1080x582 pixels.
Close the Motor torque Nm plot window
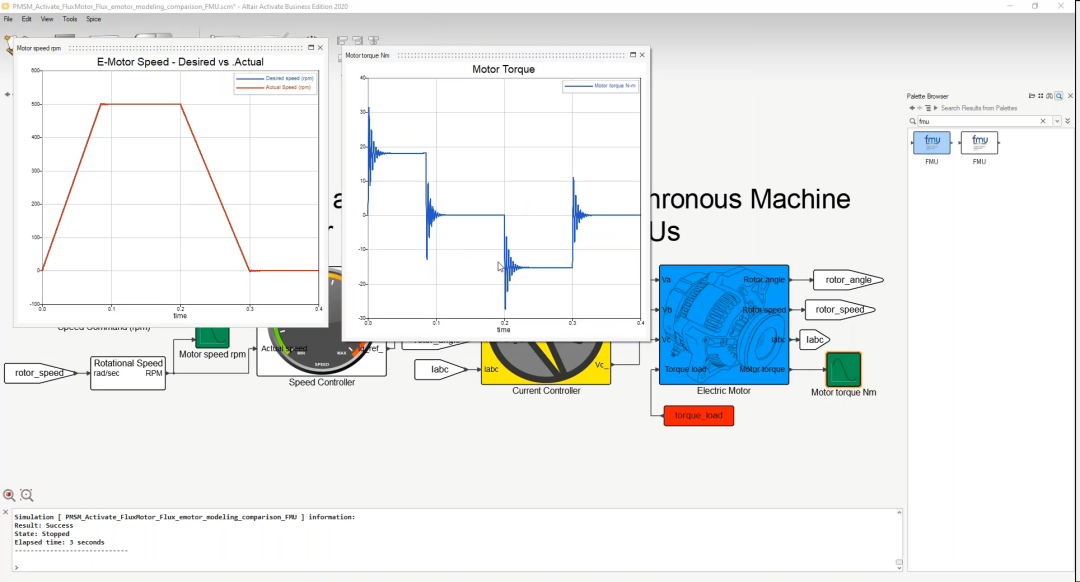click(642, 55)
